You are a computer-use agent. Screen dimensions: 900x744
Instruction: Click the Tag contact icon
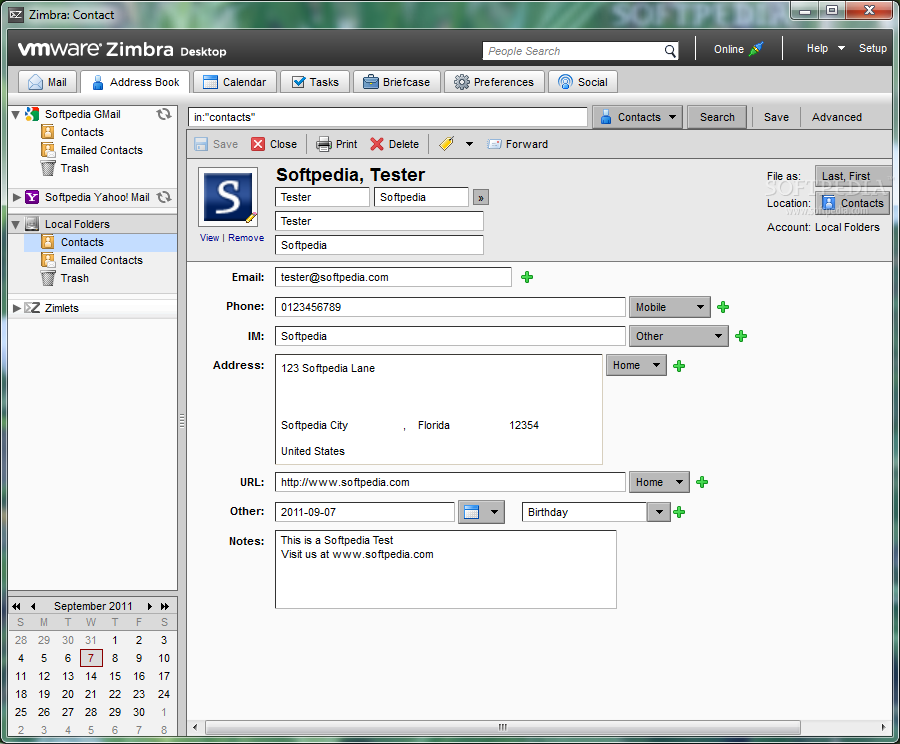pos(447,144)
